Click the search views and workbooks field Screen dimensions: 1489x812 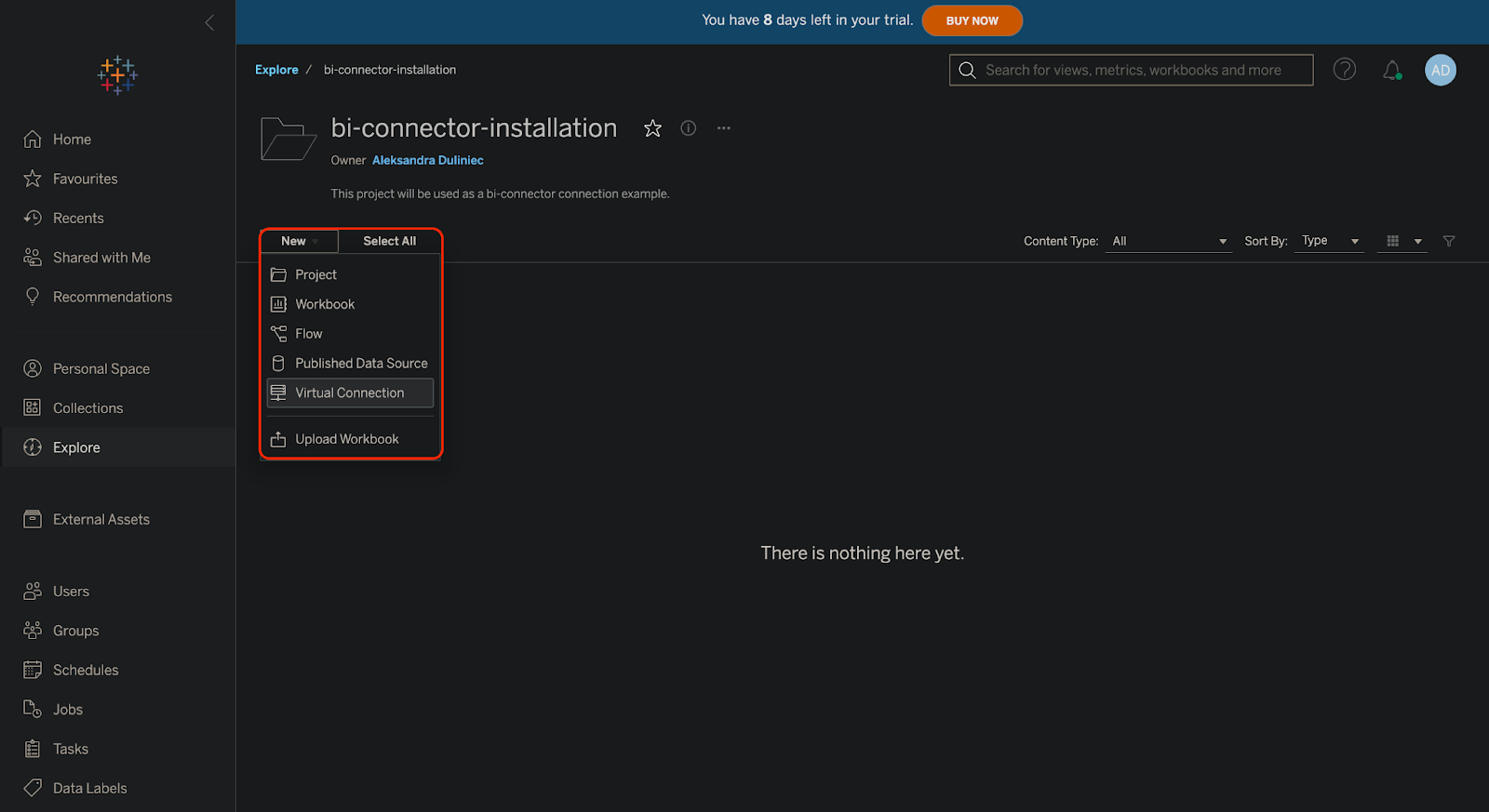1131,70
